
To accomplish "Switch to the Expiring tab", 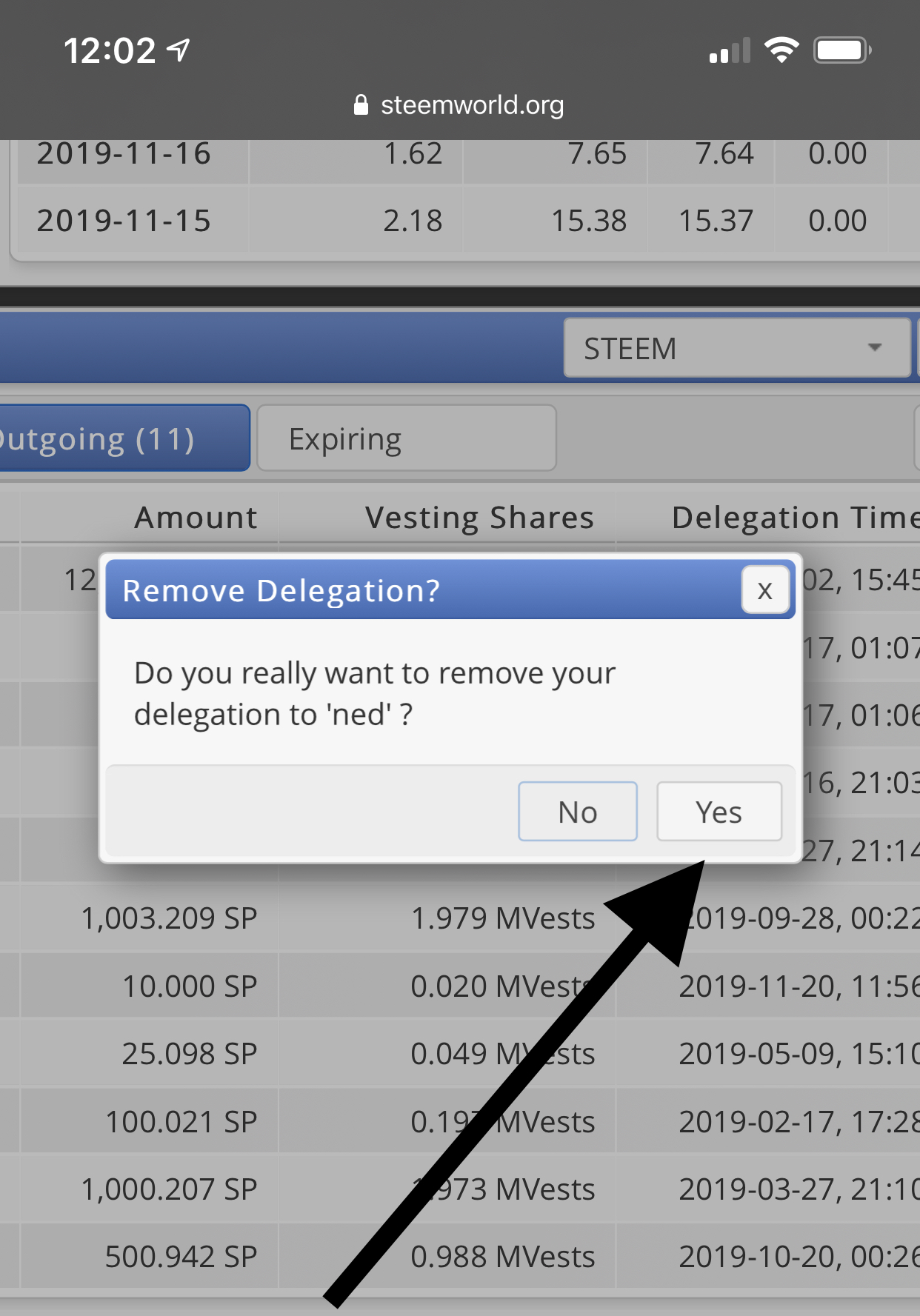I will (x=407, y=438).
